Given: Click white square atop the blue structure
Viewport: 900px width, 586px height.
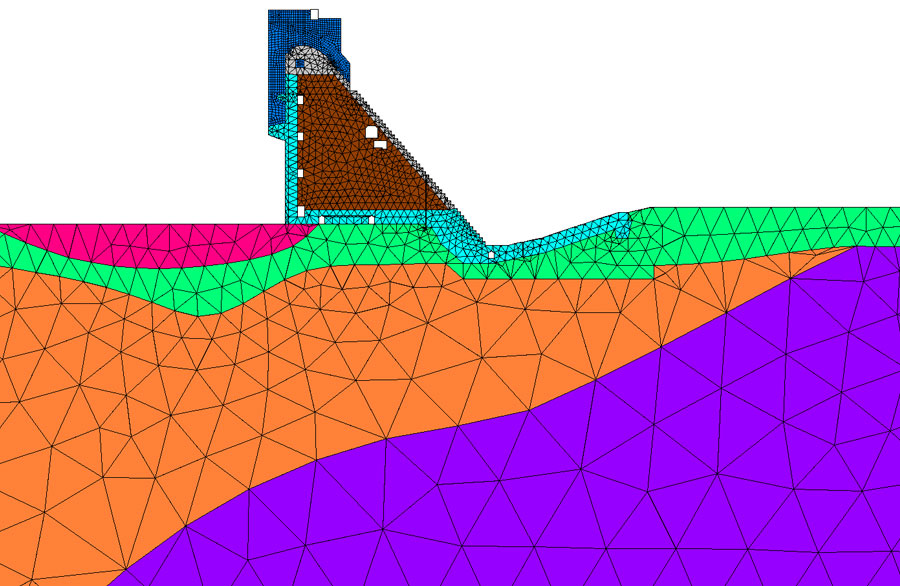Looking at the screenshot, I should pyautogui.click(x=314, y=13).
